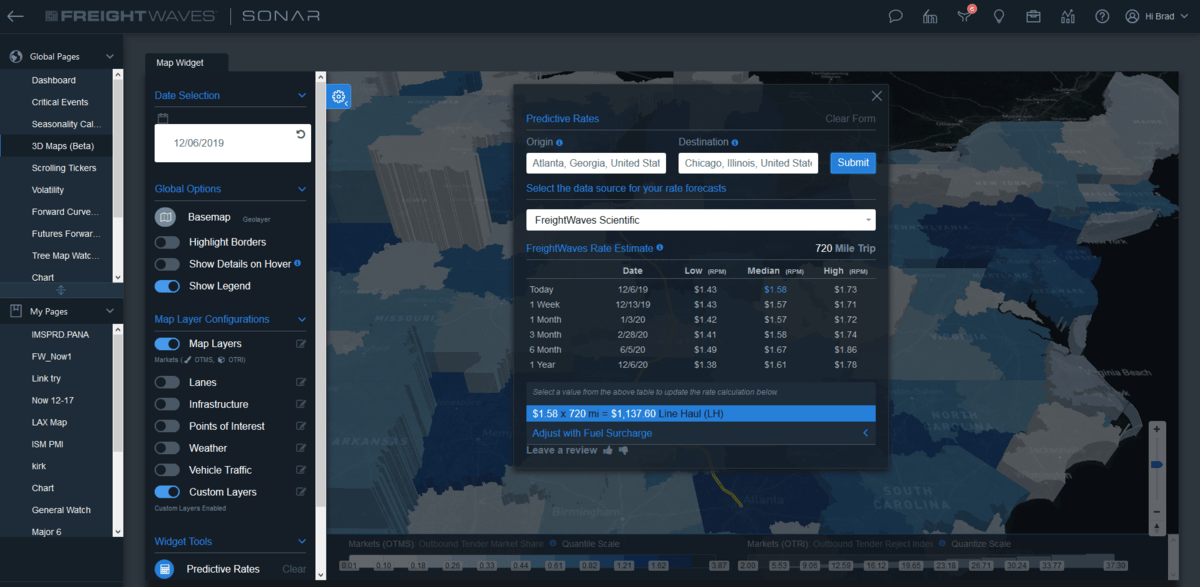This screenshot has height=587, width=1200.
Task: Turn off the Map Layers toggle
Action: (167, 344)
